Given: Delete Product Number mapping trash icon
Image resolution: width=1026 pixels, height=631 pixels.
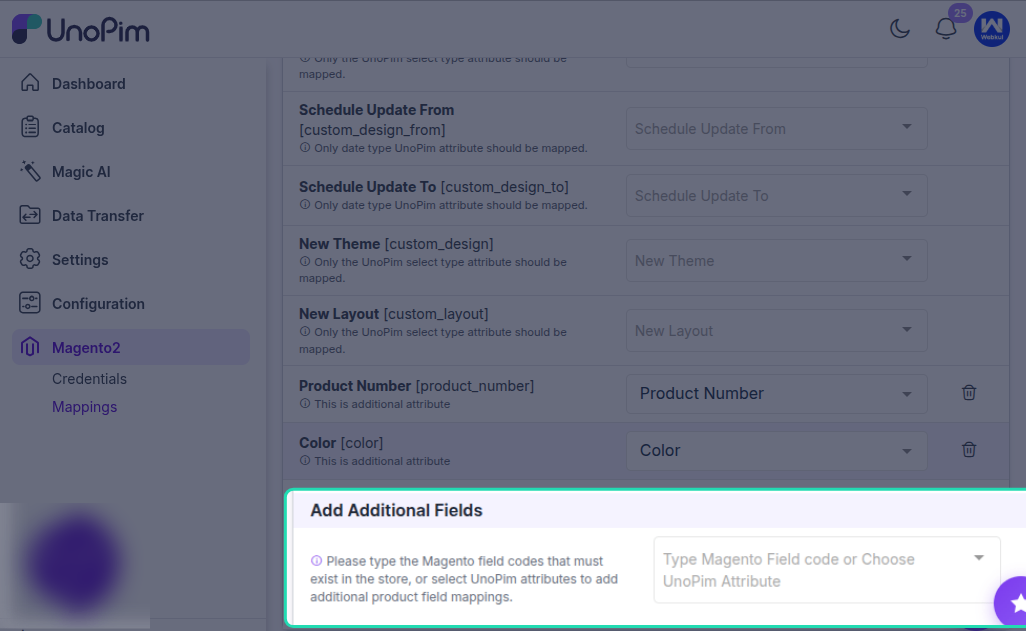Looking at the screenshot, I should pyautogui.click(x=969, y=393).
